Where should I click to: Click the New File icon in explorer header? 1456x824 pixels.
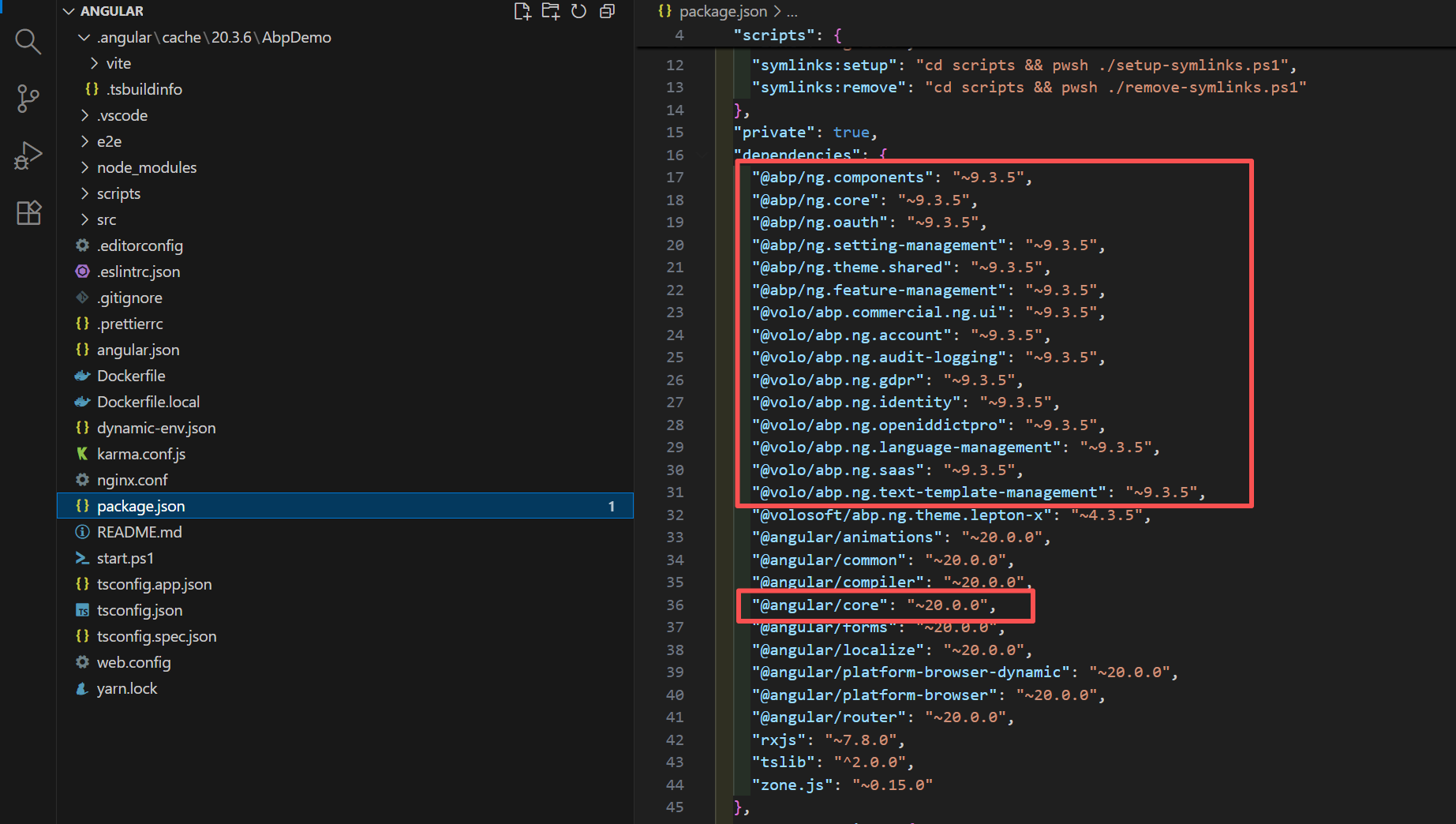522,11
